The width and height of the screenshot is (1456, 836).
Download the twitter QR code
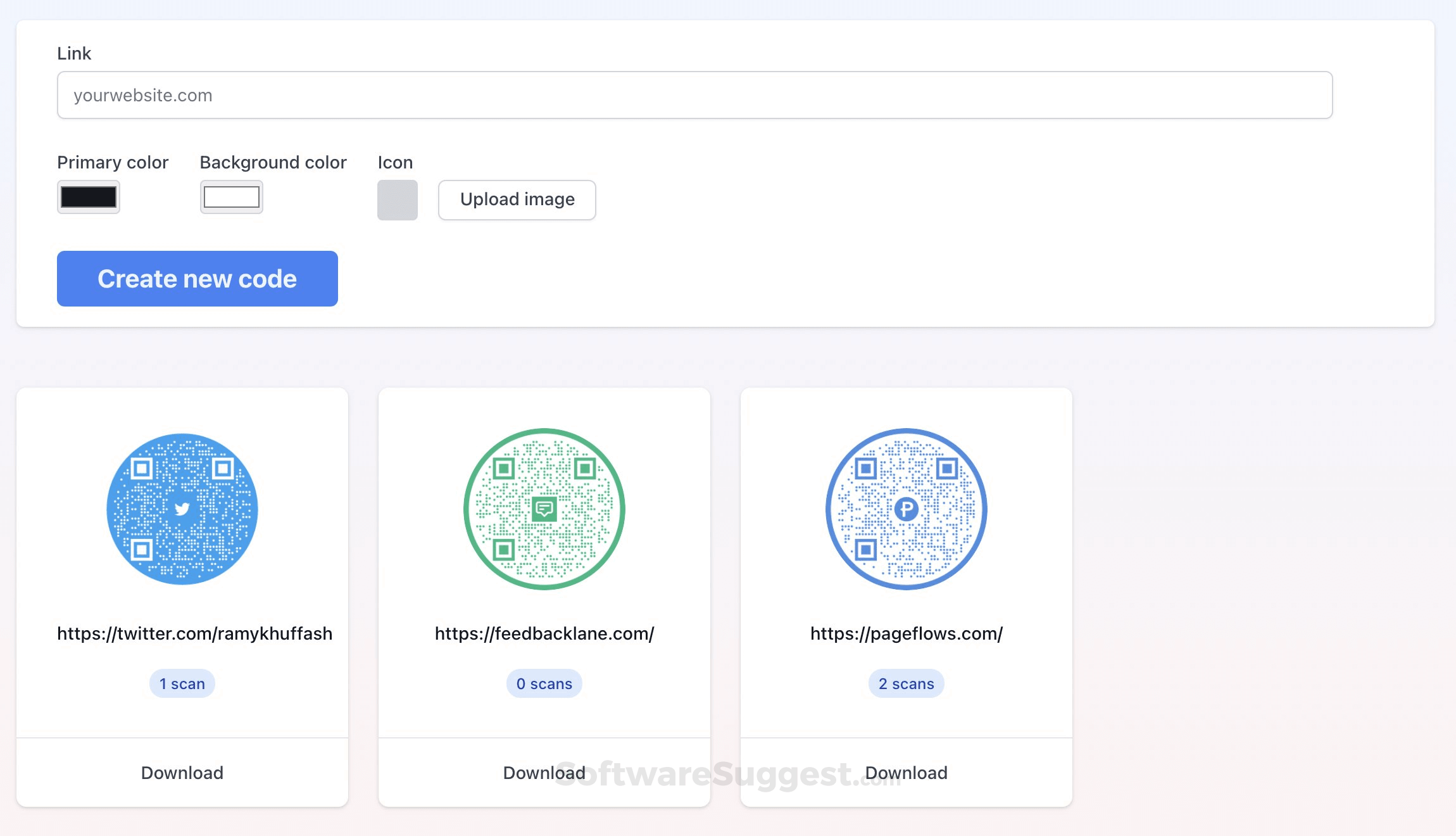(x=182, y=773)
